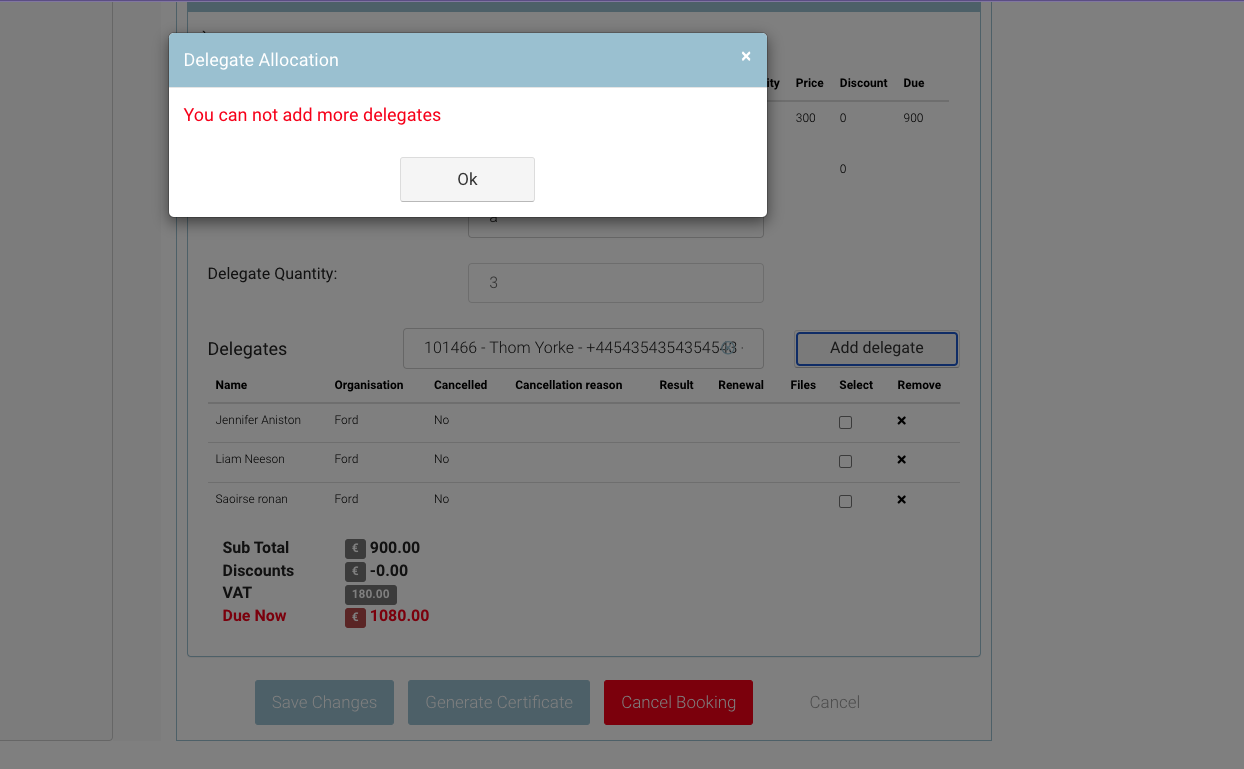Viewport: 1244px width, 769px height.
Task: Enable the Select checkbox for Saoirse ronan
Action: [x=845, y=501]
